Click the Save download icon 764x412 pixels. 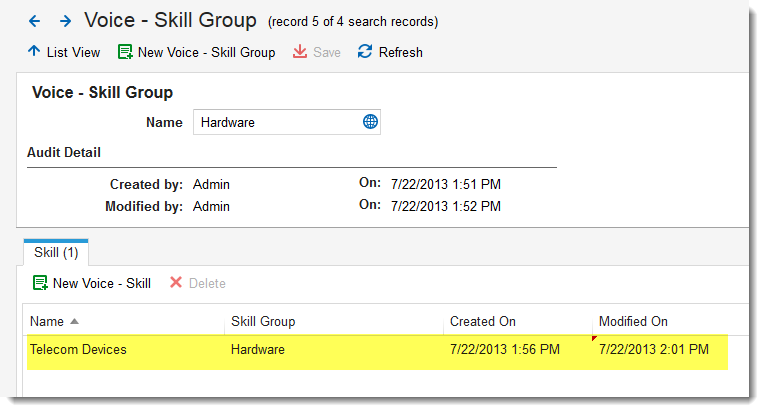[x=300, y=52]
